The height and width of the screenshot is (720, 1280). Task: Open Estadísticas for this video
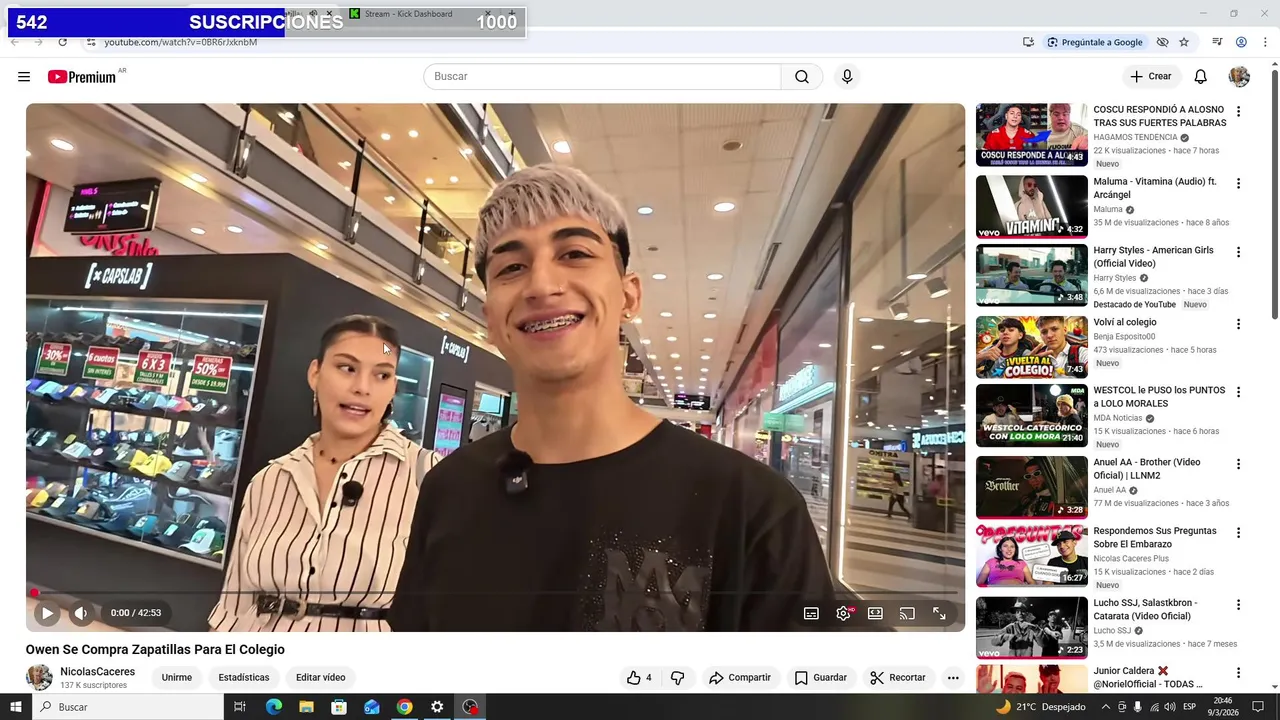244,678
